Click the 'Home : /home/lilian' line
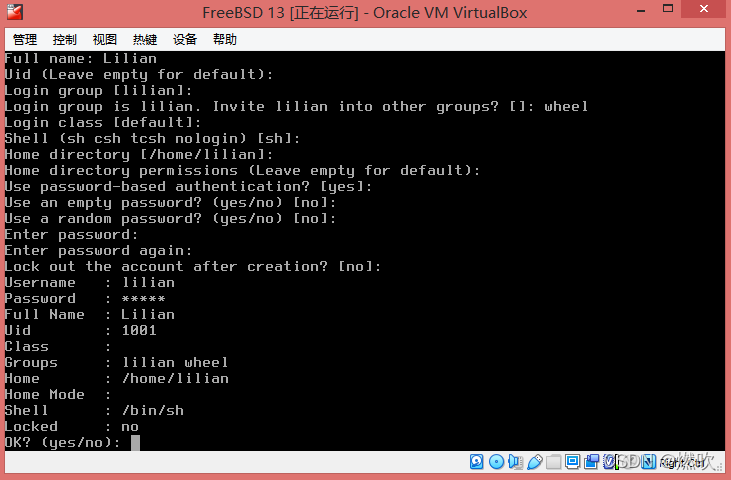 click(117, 378)
